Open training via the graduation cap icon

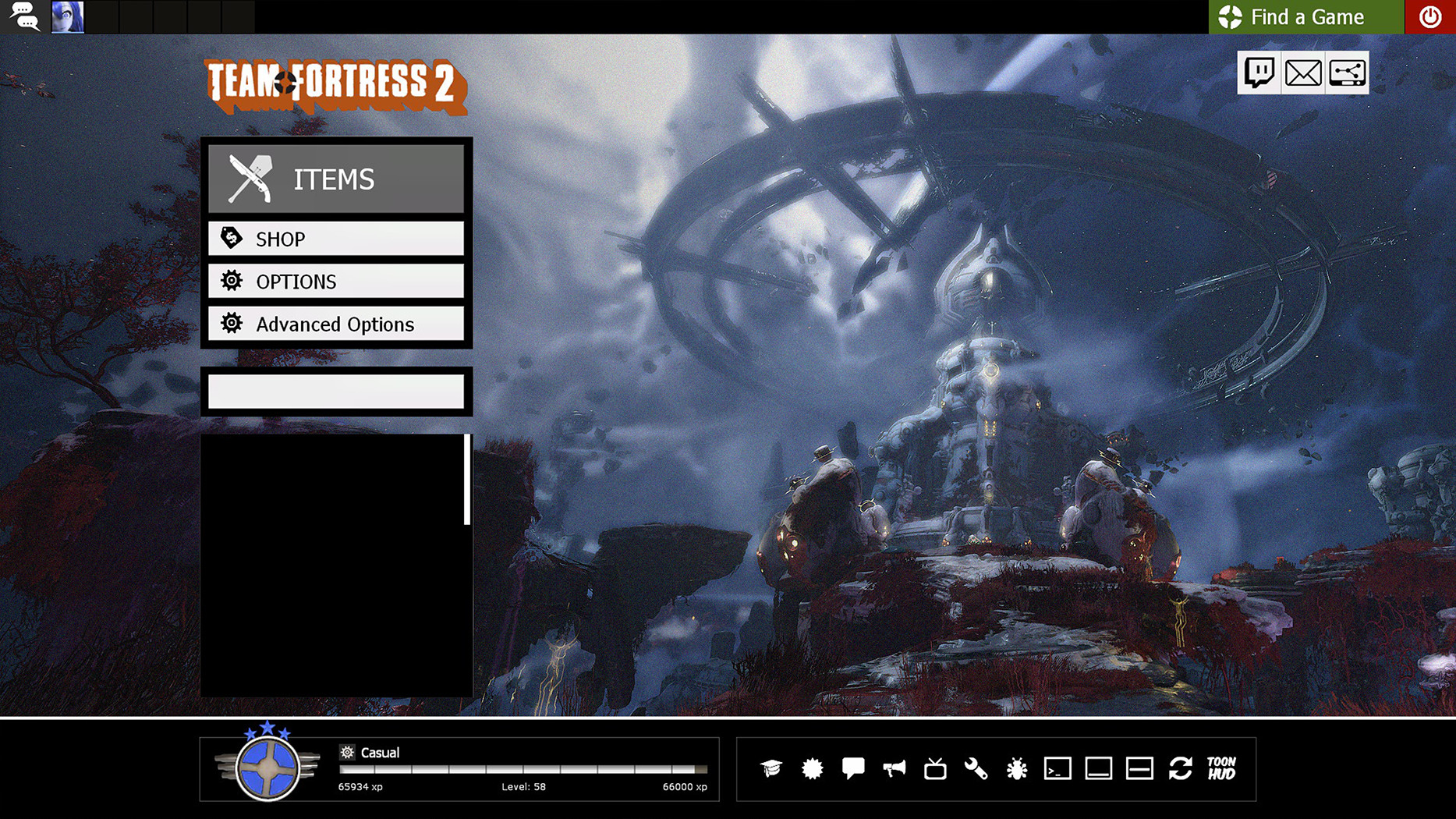772,769
